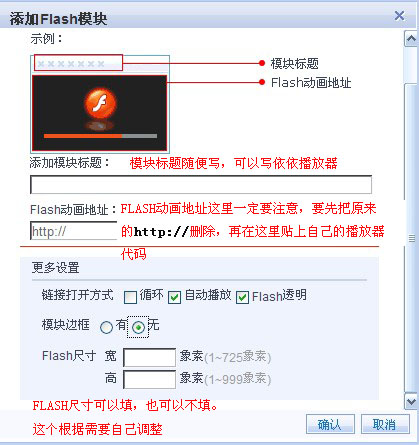Click the scrollbar down arrow
The width and height of the screenshot is (419, 445).
coord(411,401)
